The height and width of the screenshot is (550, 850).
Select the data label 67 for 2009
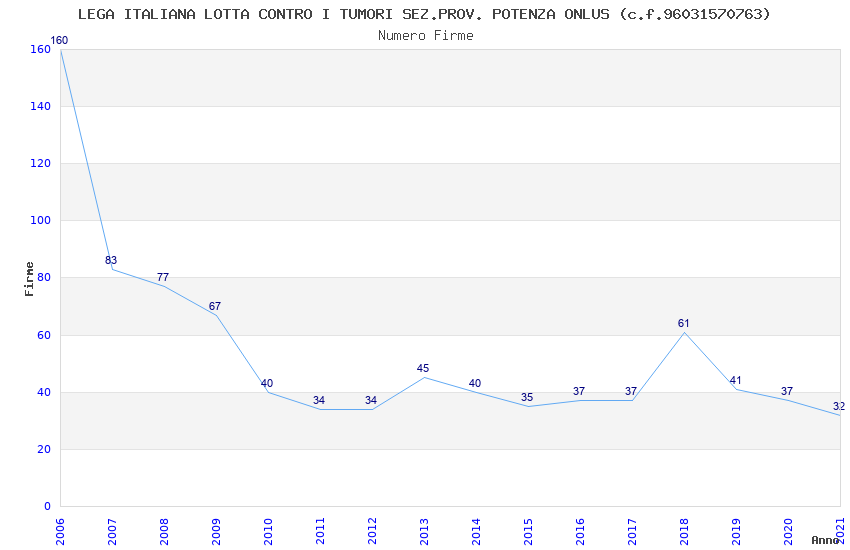[215, 306]
